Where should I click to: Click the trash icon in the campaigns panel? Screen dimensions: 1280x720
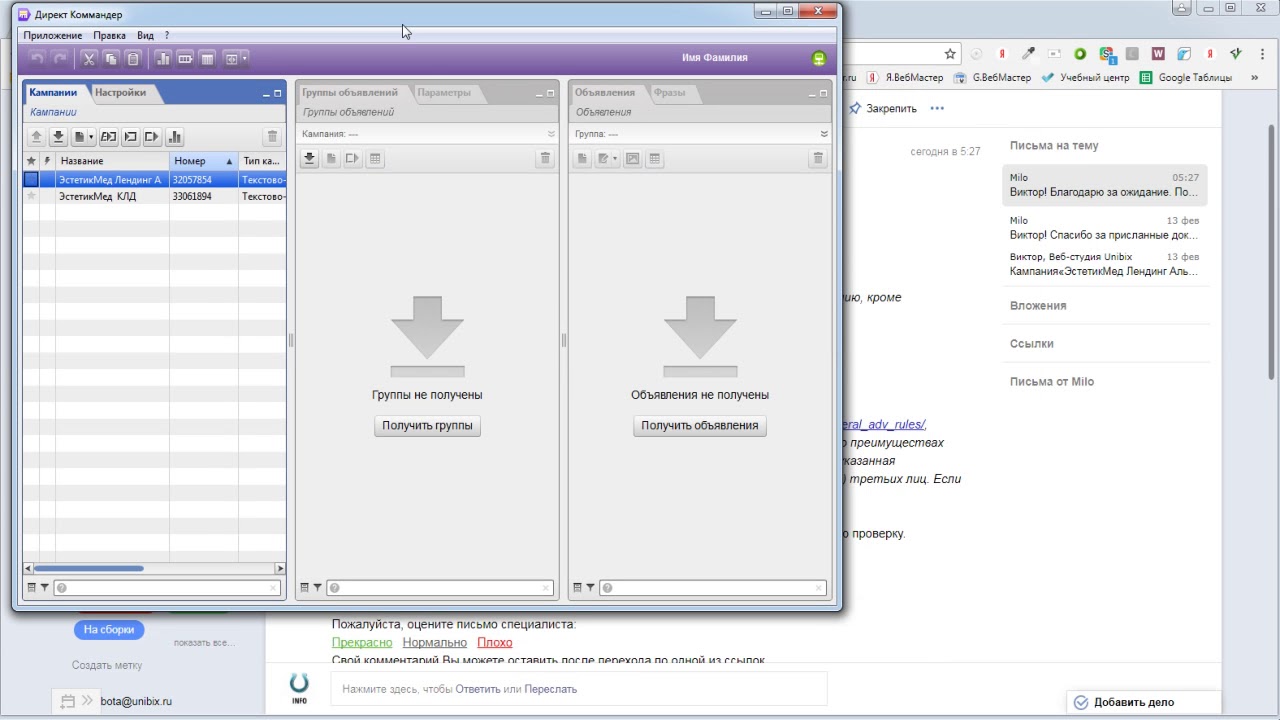[272, 137]
